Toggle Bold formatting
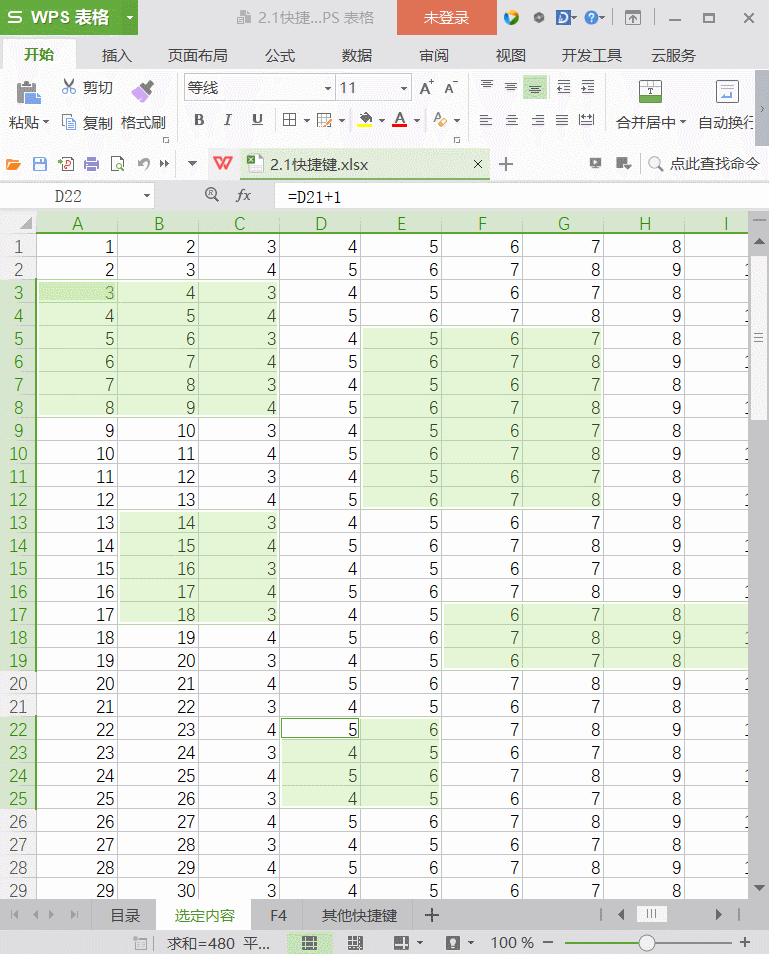Viewport: 769px width, 954px height. coord(199,120)
